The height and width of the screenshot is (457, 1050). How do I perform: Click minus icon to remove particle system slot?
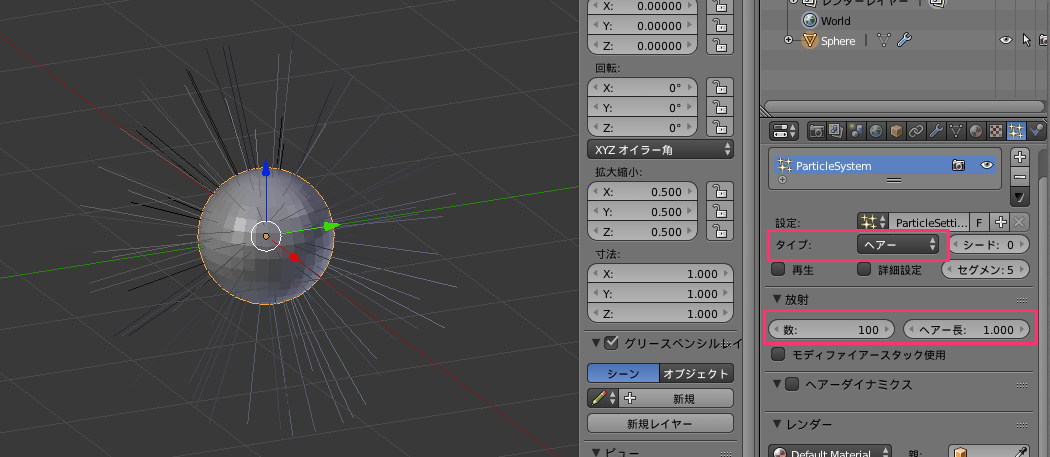[x=1020, y=176]
